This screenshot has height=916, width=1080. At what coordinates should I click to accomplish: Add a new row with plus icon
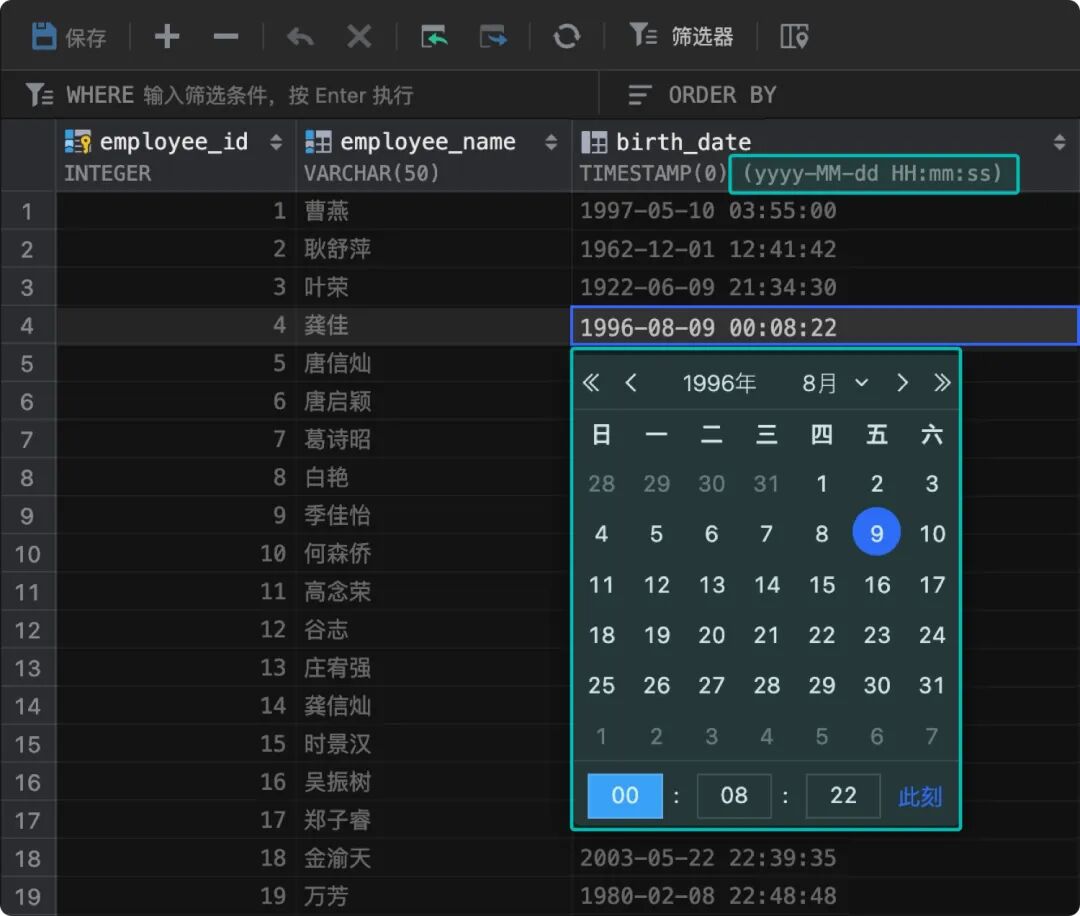167,37
